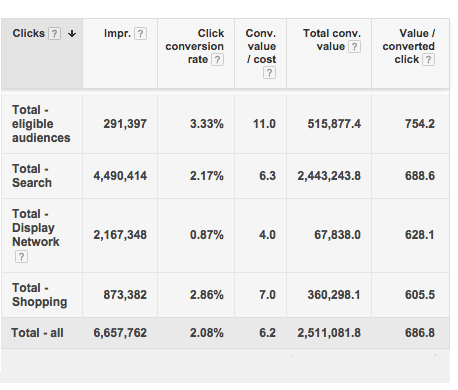Click impressions value 4,490,414
This screenshot has width=458, height=390.
pos(120,176)
